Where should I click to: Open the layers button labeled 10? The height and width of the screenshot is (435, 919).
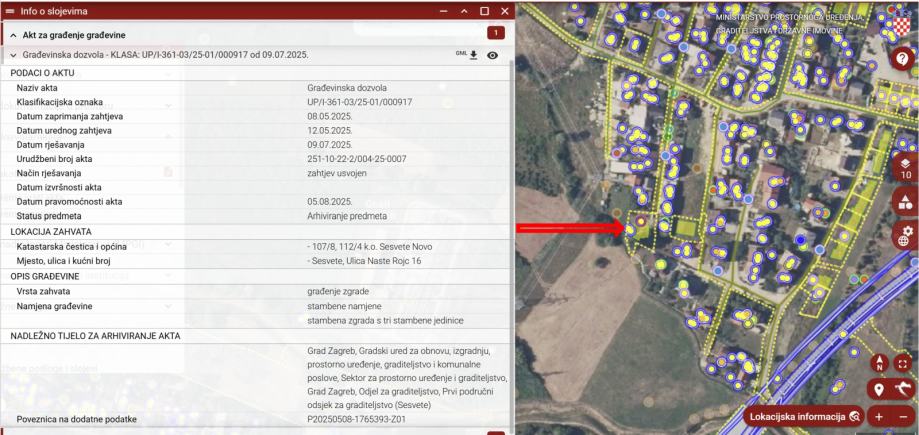pos(906,169)
